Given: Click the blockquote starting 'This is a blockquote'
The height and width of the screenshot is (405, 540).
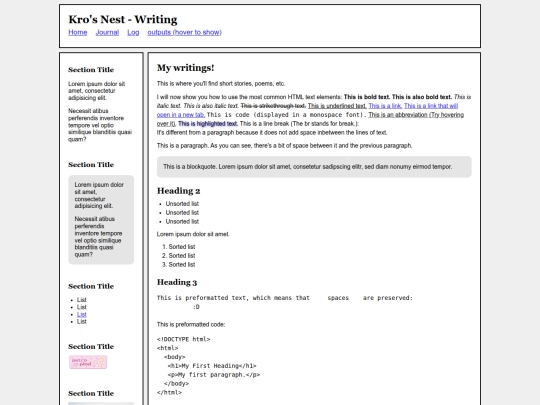Looking at the screenshot, I should [314, 167].
